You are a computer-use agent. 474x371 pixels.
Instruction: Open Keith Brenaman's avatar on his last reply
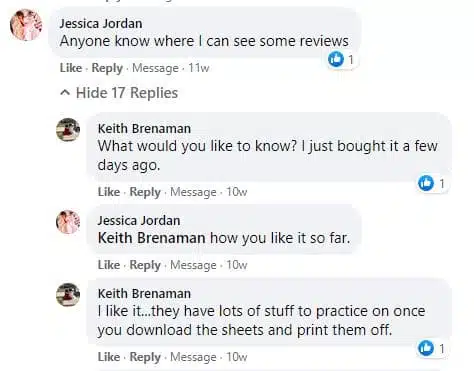pyautogui.click(x=68, y=295)
